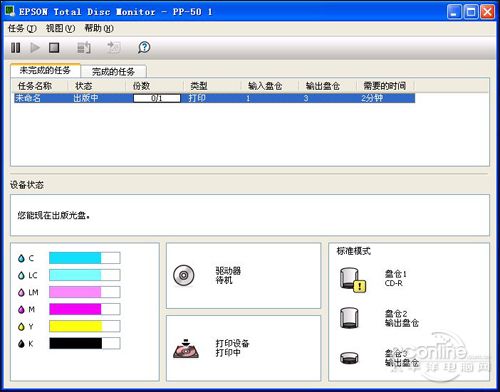Click the job priority toolbar icon
Viewport: 500px width, 392px height.
pyautogui.click(x=84, y=48)
